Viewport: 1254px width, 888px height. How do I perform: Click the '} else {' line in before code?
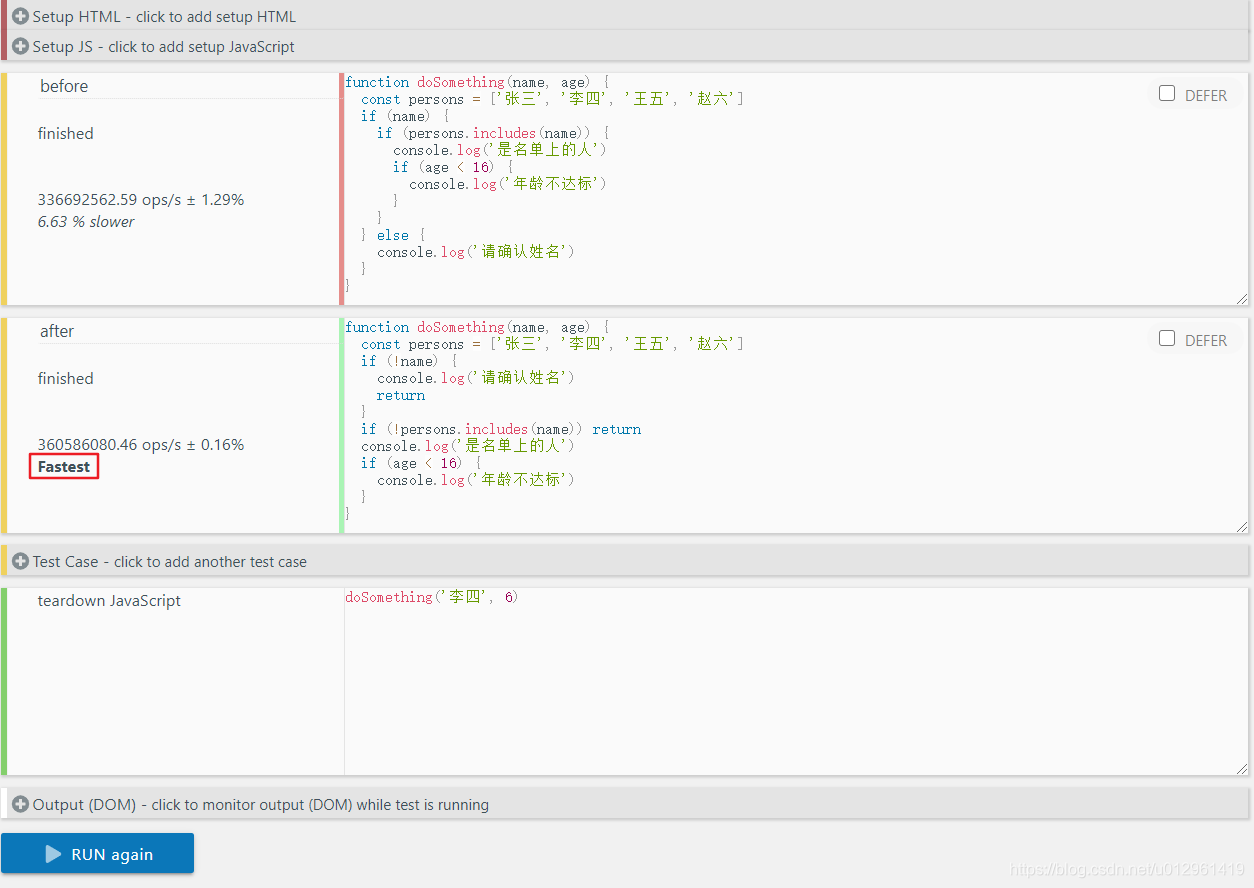click(393, 235)
